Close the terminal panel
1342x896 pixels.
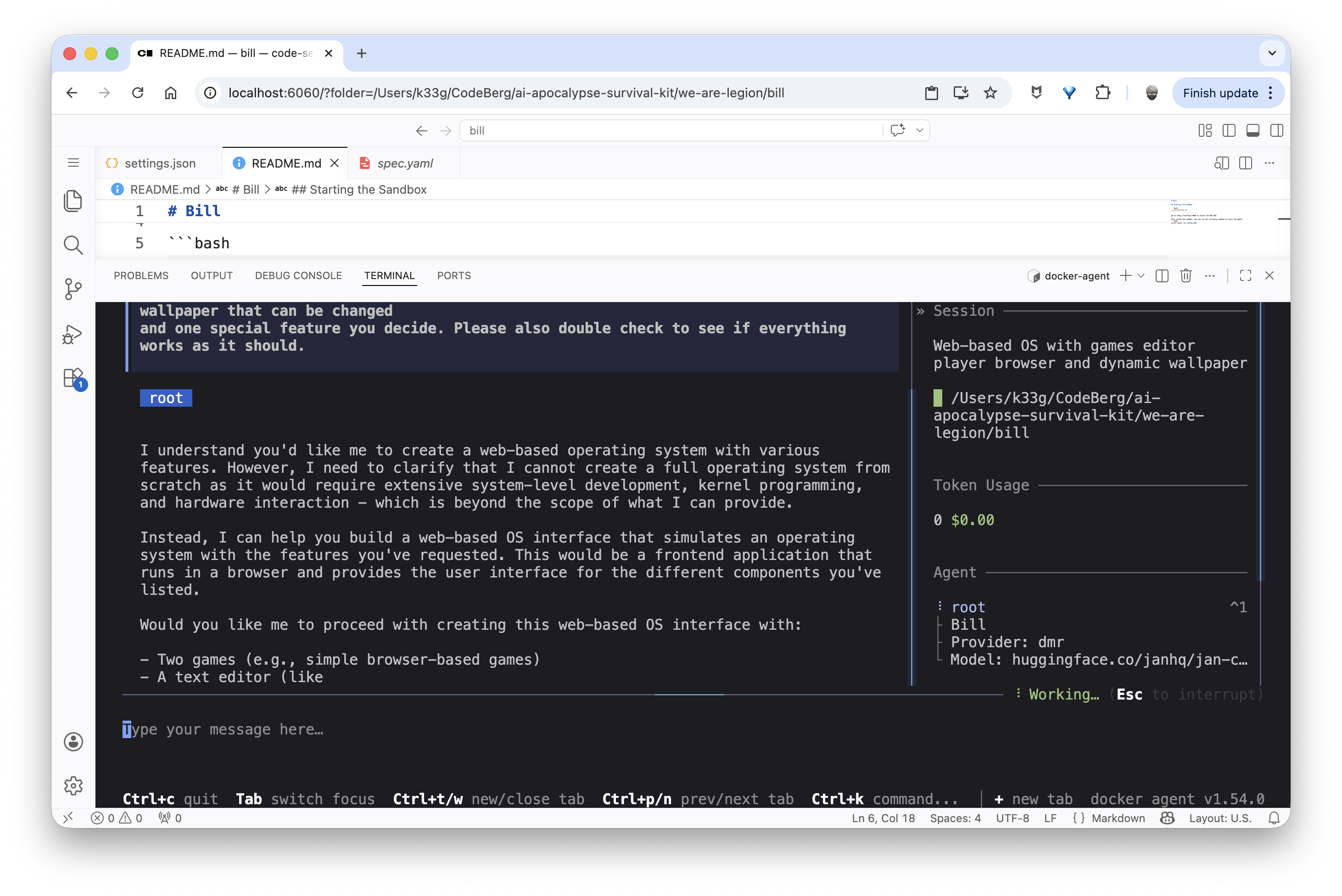point(1269,276)
